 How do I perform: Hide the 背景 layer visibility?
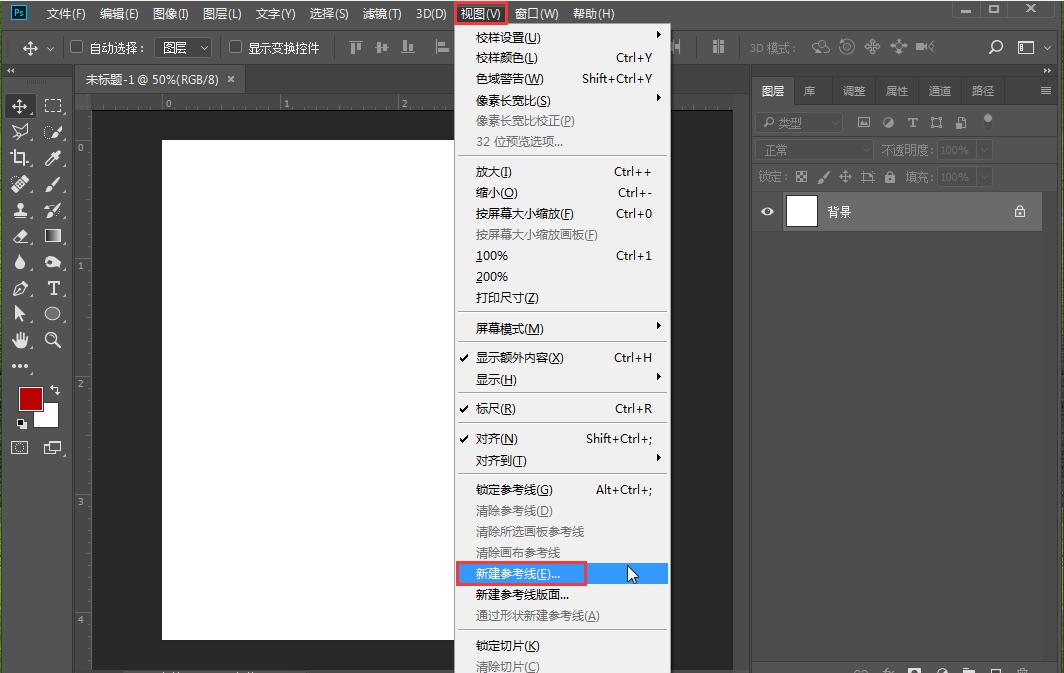point(766,211)
